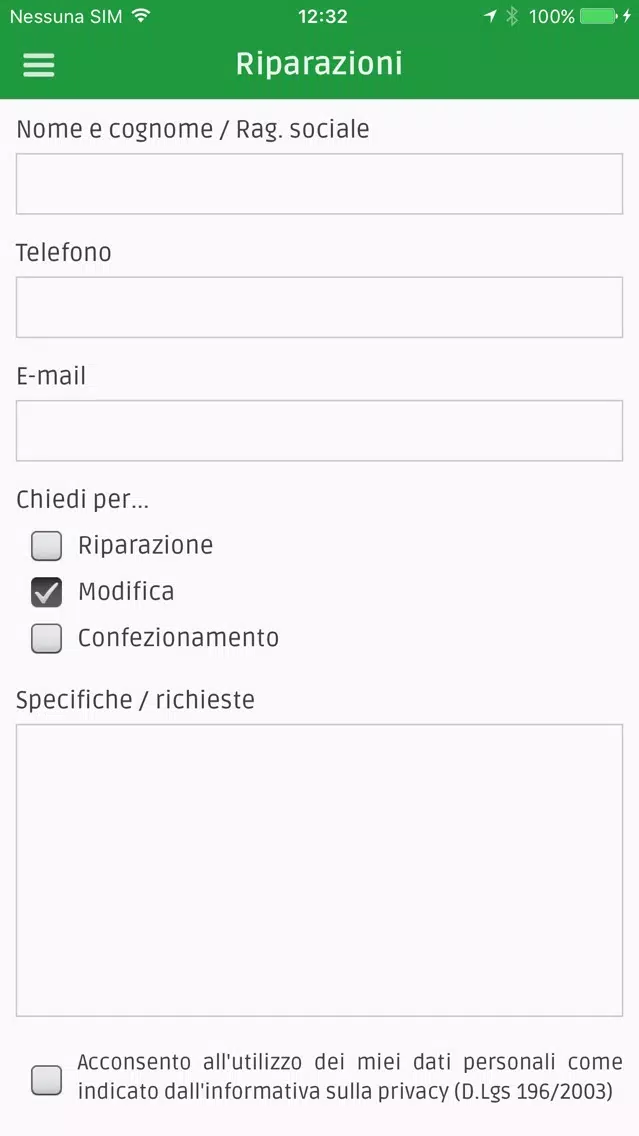Open the hamburger menu

pyautogui.click(x=38, y=64)
